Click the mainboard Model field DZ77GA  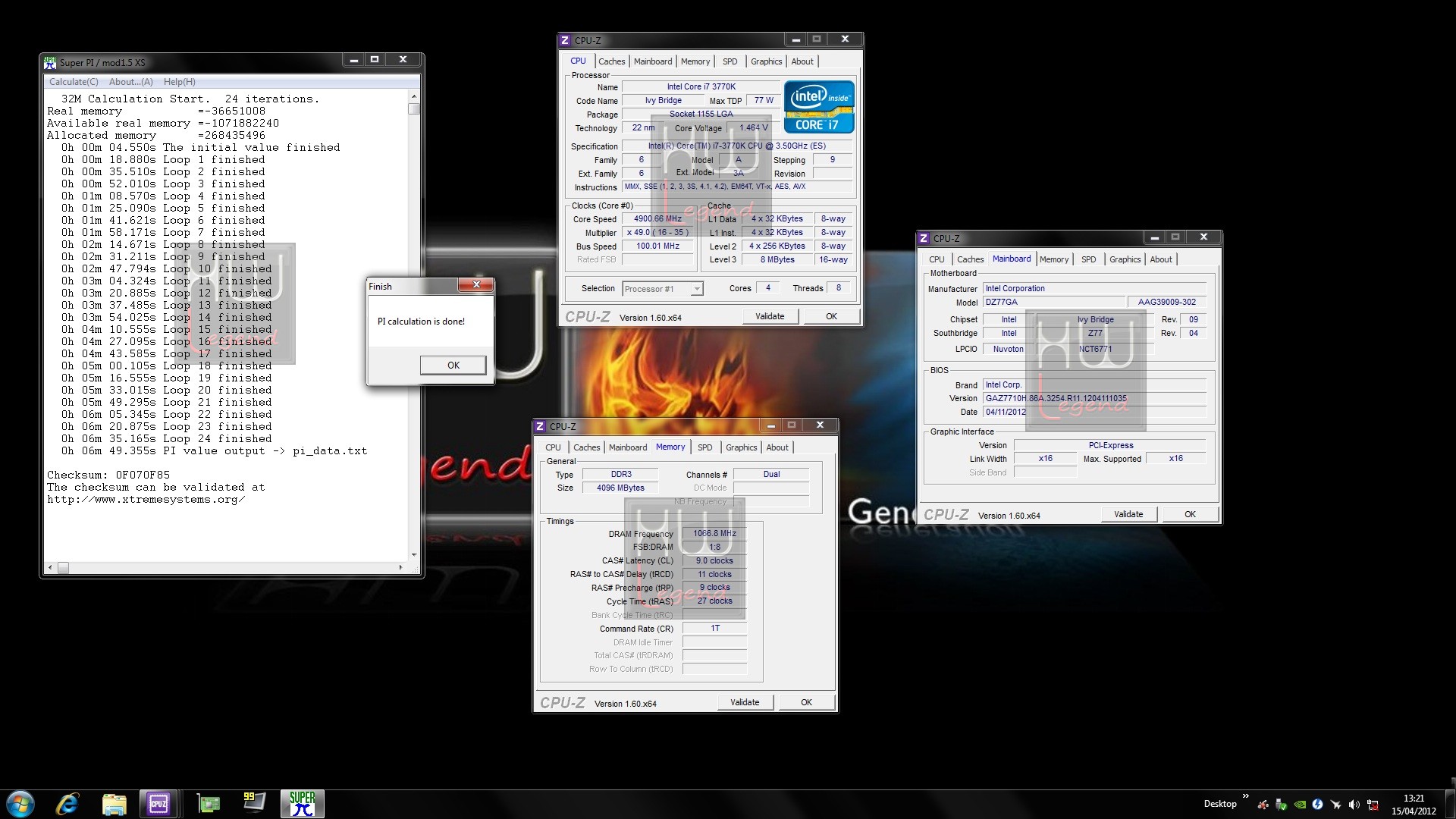(x=1054, y=302)
